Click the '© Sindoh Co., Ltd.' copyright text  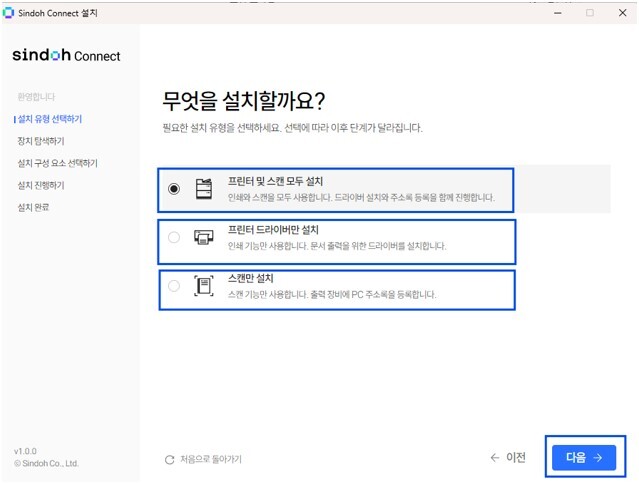(x=46, y=464)
